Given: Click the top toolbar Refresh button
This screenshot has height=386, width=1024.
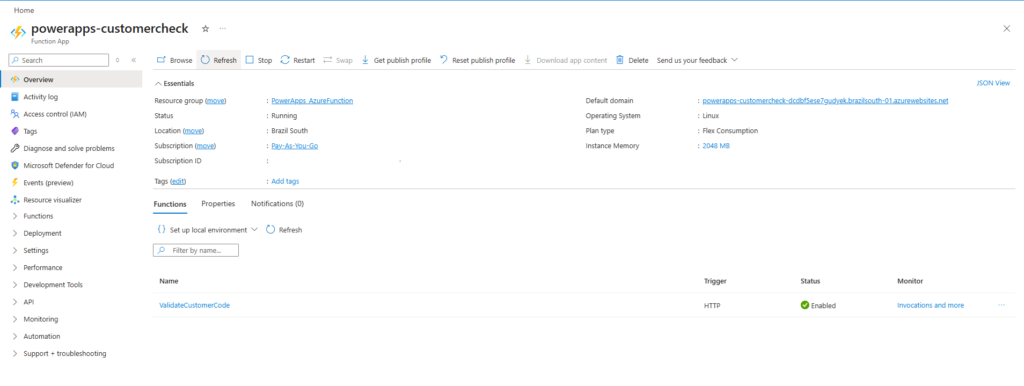Looking at the screenshot, I should coord(219,60).
